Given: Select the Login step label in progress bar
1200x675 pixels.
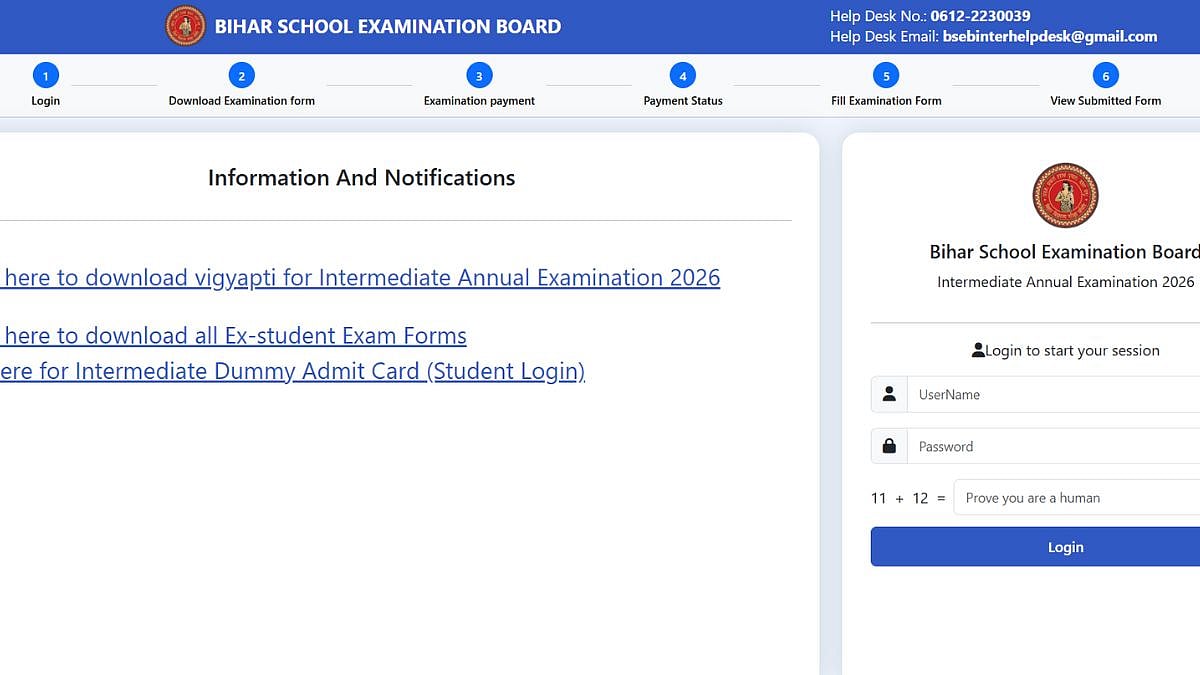Looking at the screenshot, I should [x=45, y=101].
